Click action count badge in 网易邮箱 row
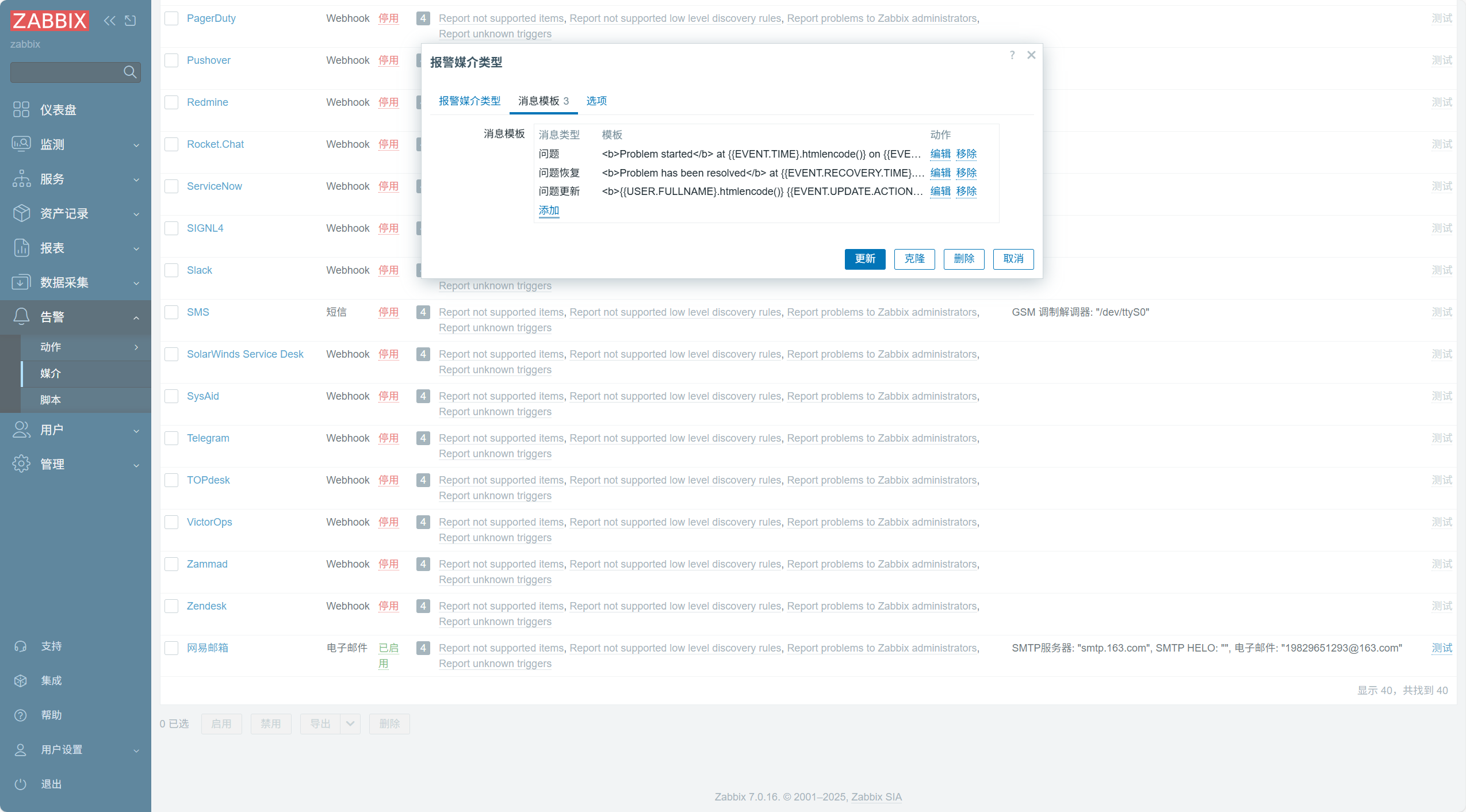Screen dimensions: 1466x812 [423, 648]
